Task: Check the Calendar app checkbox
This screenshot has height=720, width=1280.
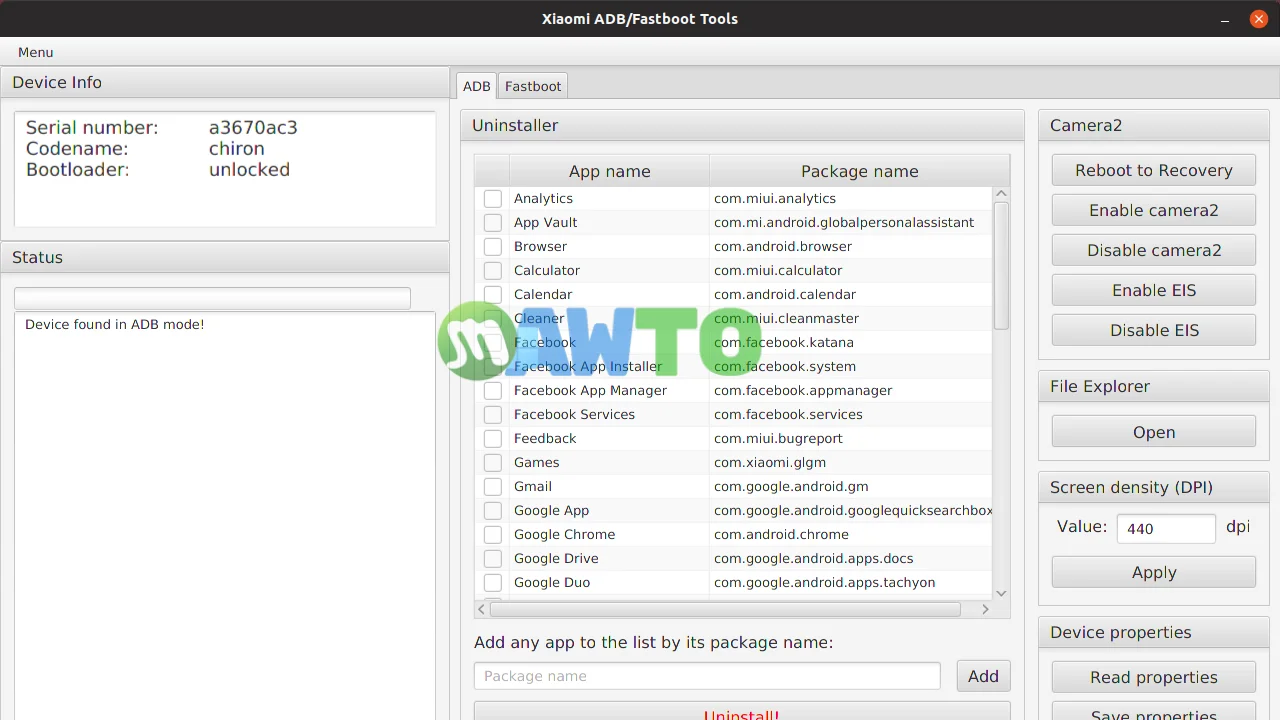Action: tap(493, 294)
